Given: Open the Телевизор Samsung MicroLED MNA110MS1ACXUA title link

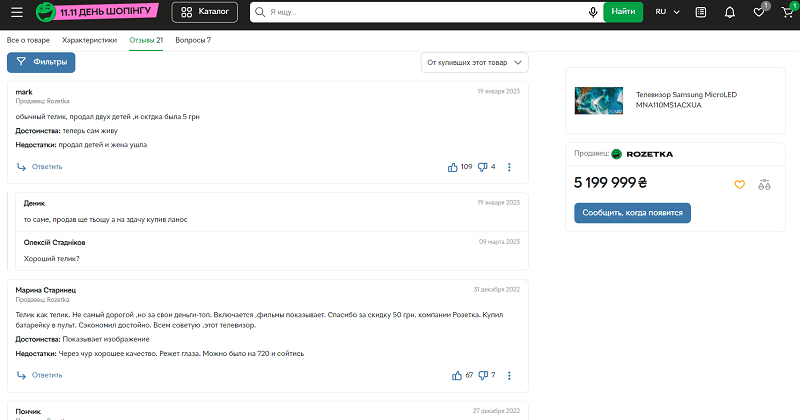Looking at the screenshot, I should point(686,100).
